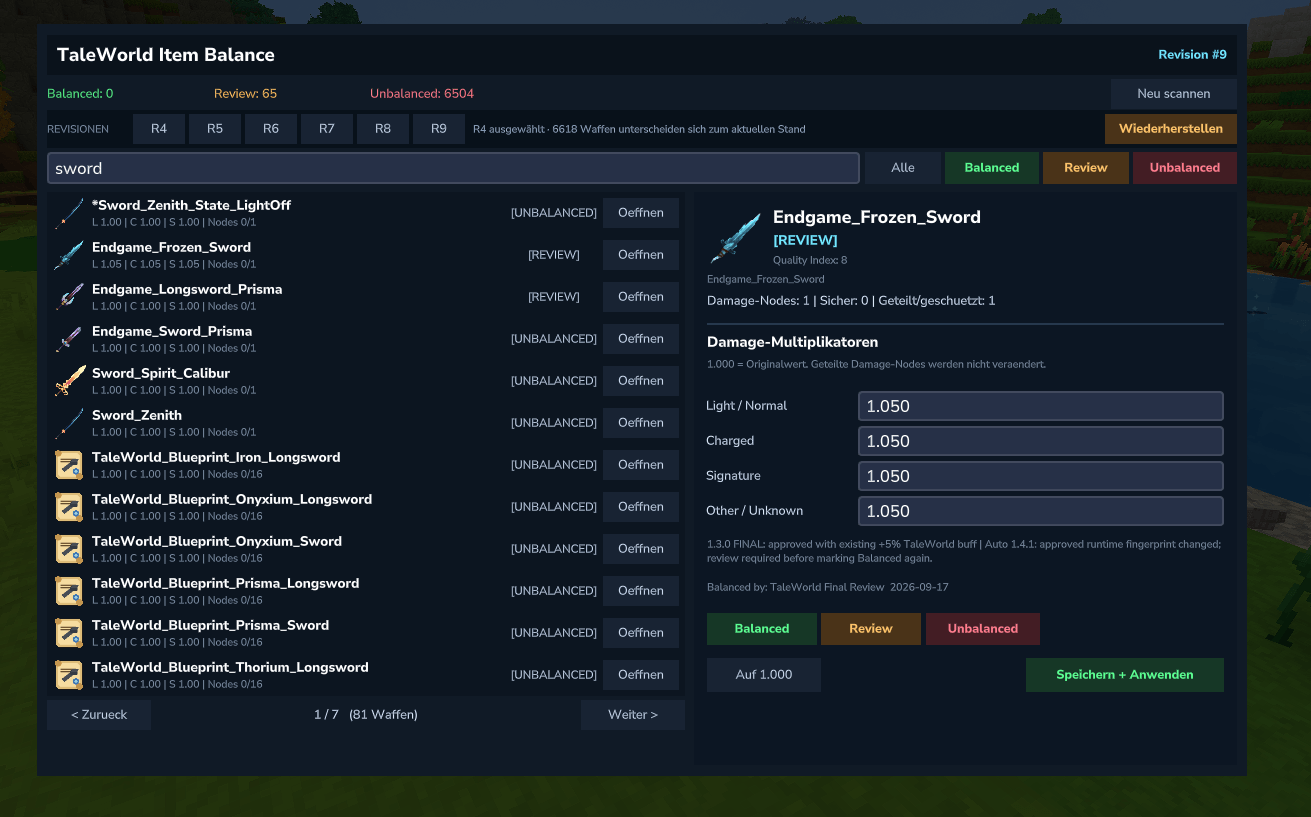The image size is (1311, 817).
Task: Click the Review: 65 counter
Action: coord(245,94)
